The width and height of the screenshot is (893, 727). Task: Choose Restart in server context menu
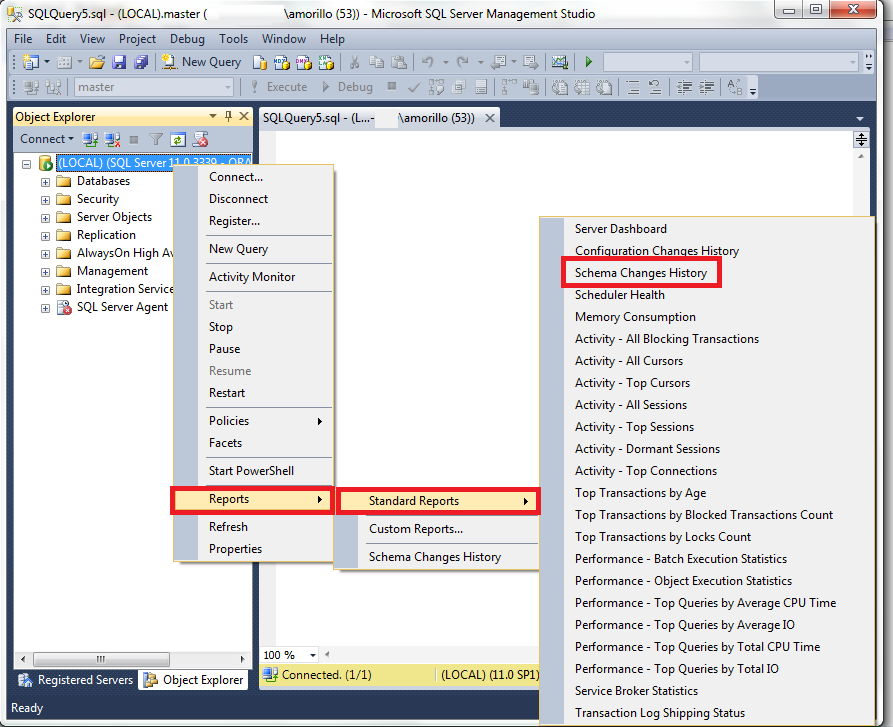coord(227,393)
